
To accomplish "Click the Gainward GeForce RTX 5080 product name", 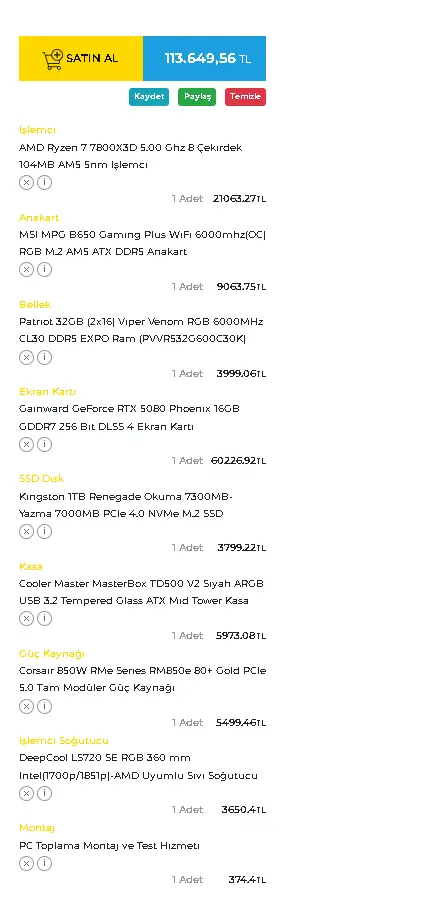I will point(129,417).
